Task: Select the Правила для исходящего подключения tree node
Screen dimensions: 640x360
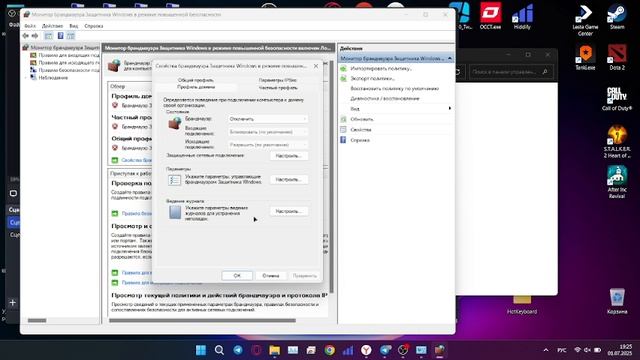Action: [x=64, y=62]
